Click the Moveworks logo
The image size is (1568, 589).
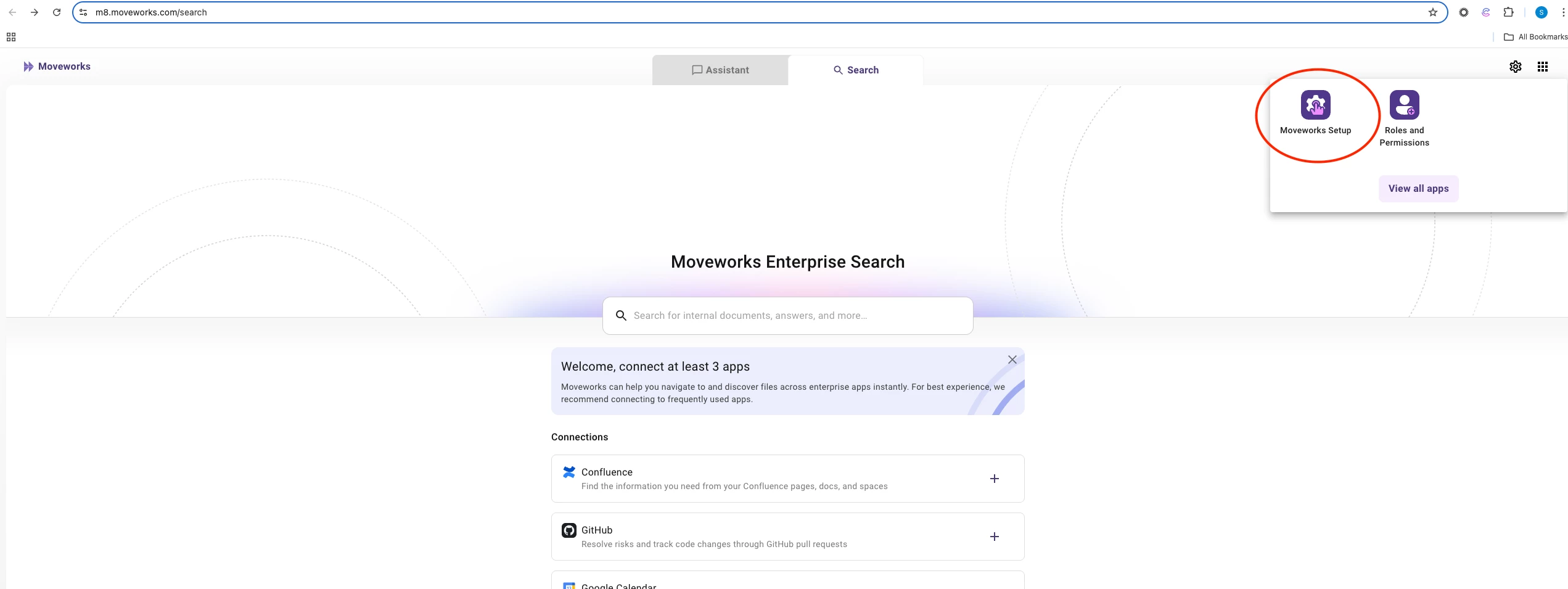[x=57, y=67]
